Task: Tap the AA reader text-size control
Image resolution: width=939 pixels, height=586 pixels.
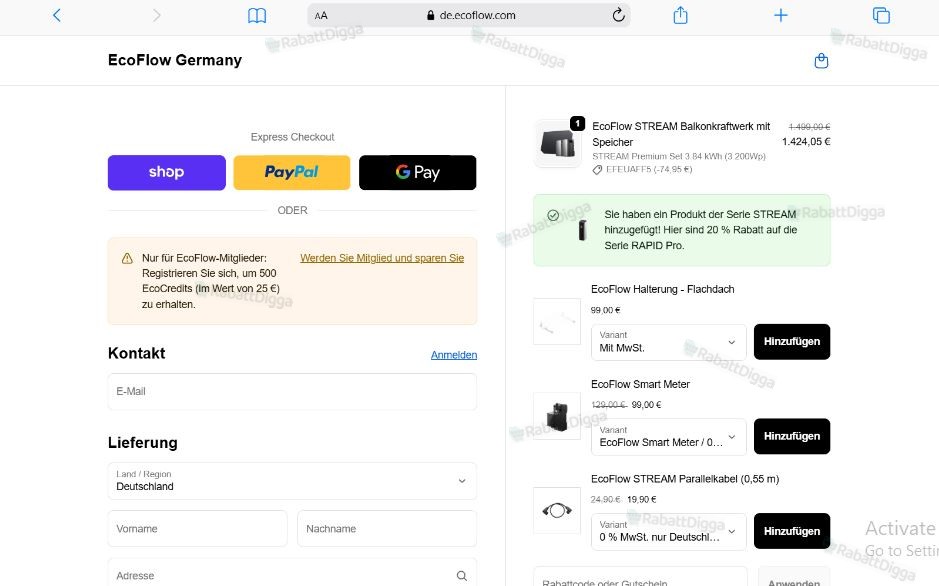Action: click(x=321, y=16)
